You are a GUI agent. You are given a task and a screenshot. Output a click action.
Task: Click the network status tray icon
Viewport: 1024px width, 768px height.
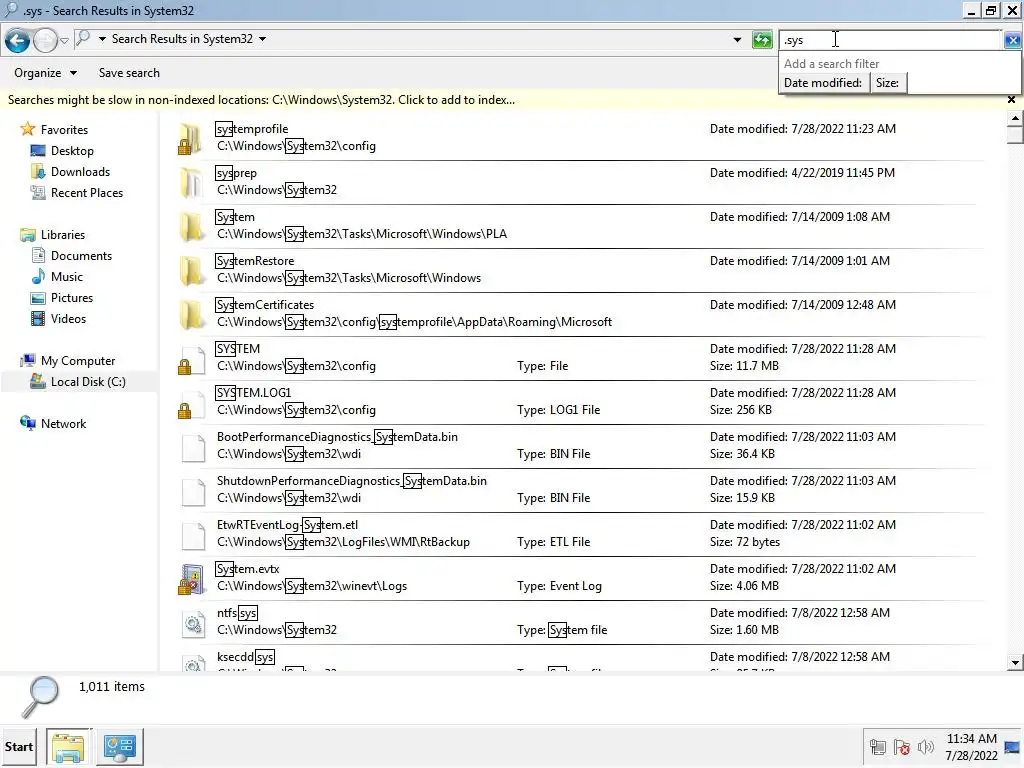878,747
